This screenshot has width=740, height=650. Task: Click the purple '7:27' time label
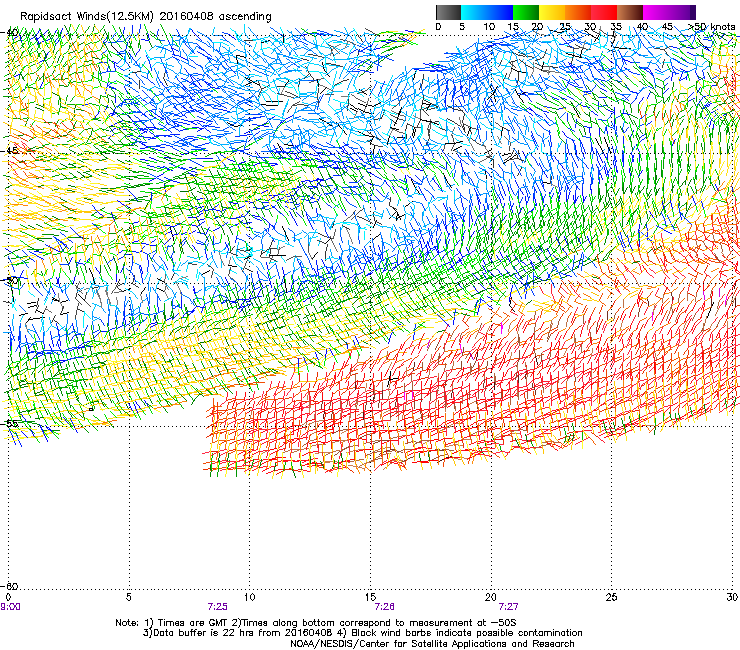click(508, 607)
